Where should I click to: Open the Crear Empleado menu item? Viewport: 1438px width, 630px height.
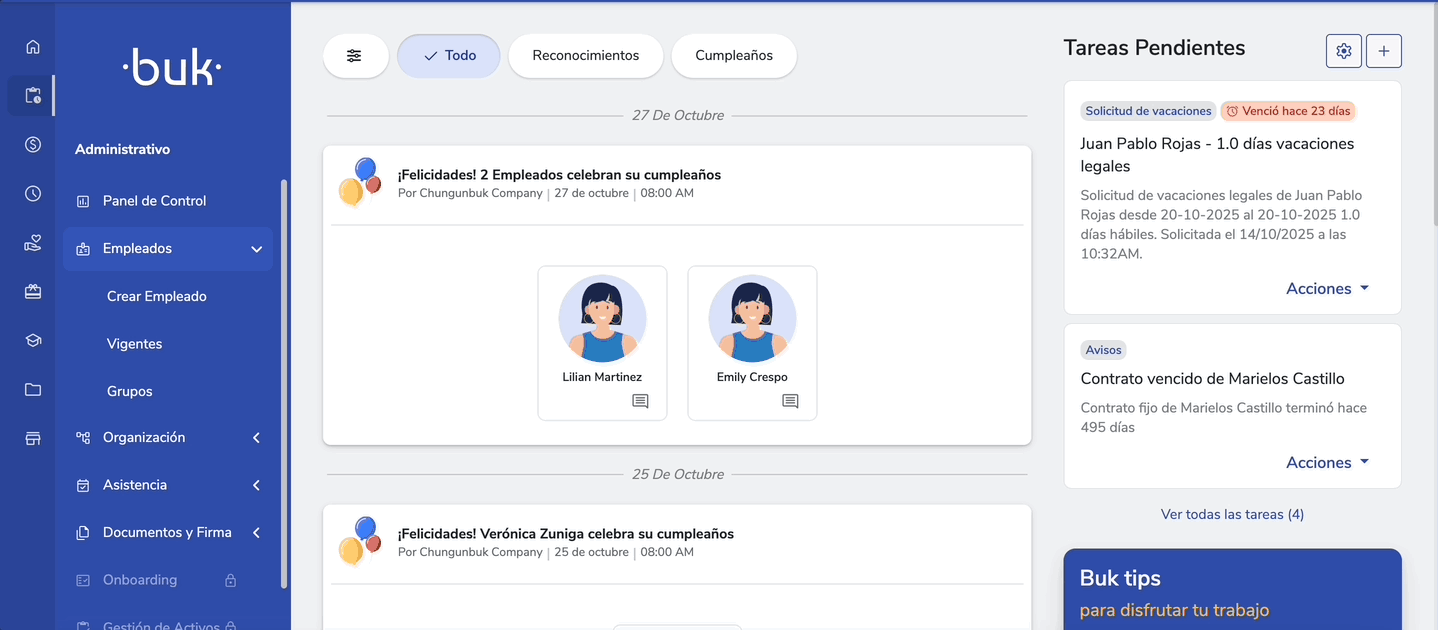(x=157, y=297)
